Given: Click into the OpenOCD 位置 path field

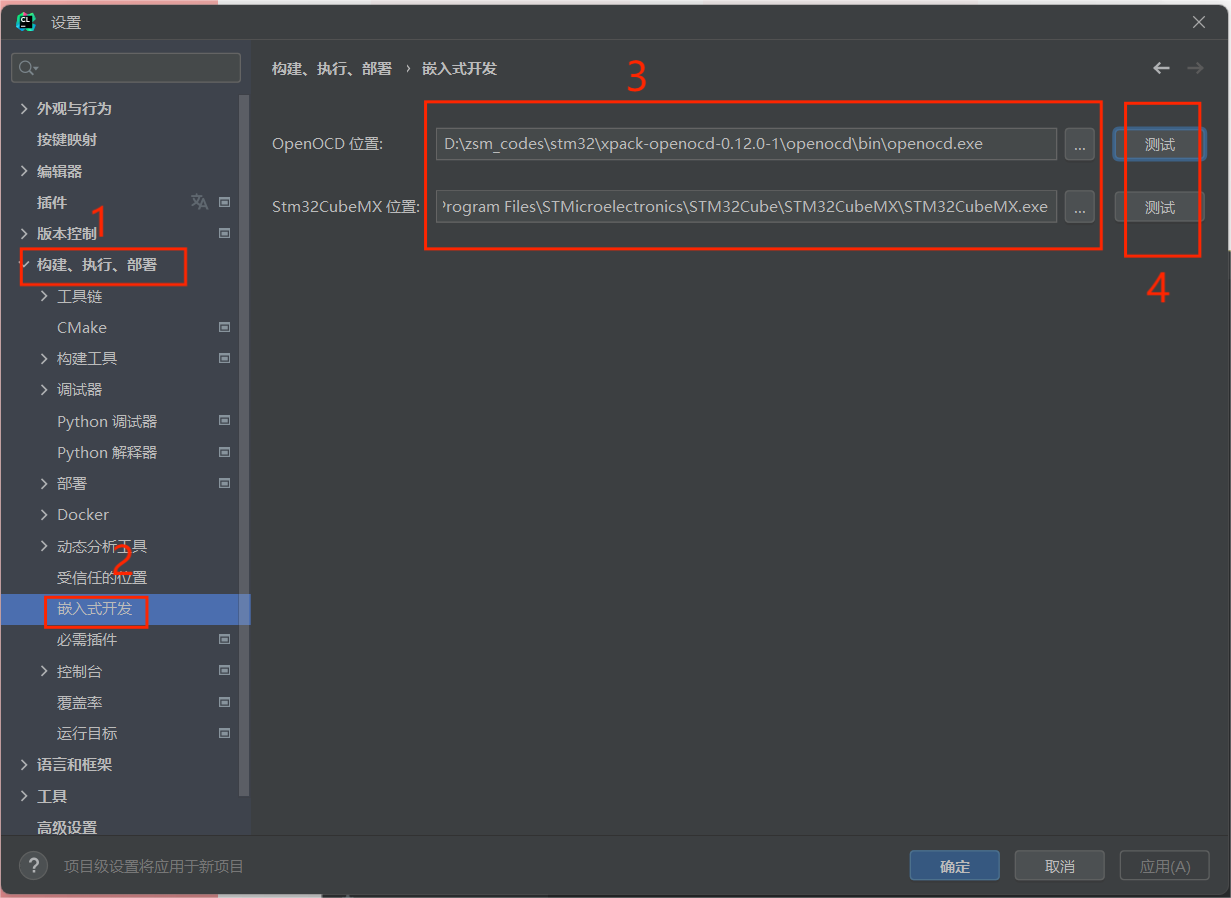Looking at the screenshot, I should coord(745,144).
